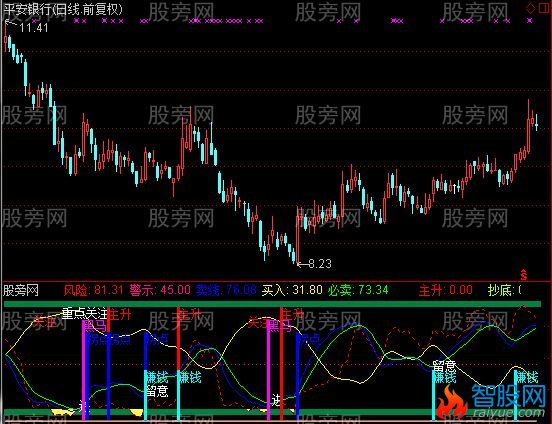552x424 pixels.
Task: Click the 留意 label above rightmost cyan bars
Action: click(444, 366)
